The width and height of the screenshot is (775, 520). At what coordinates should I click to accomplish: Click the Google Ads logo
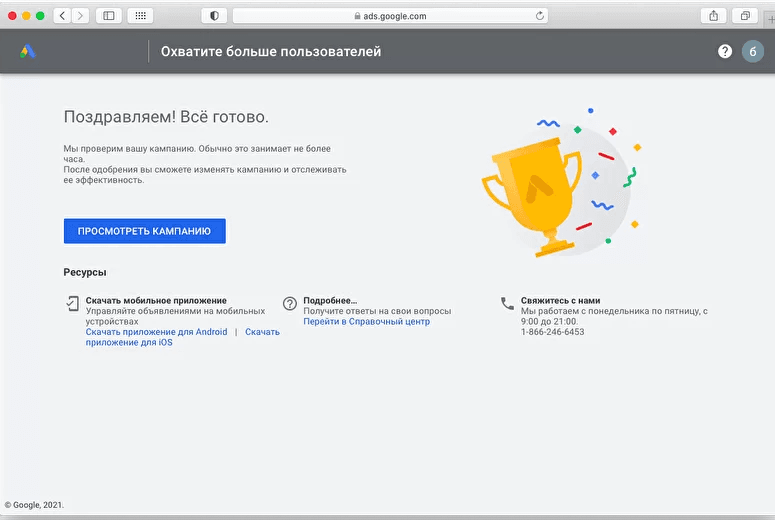[x=28, y=51]
